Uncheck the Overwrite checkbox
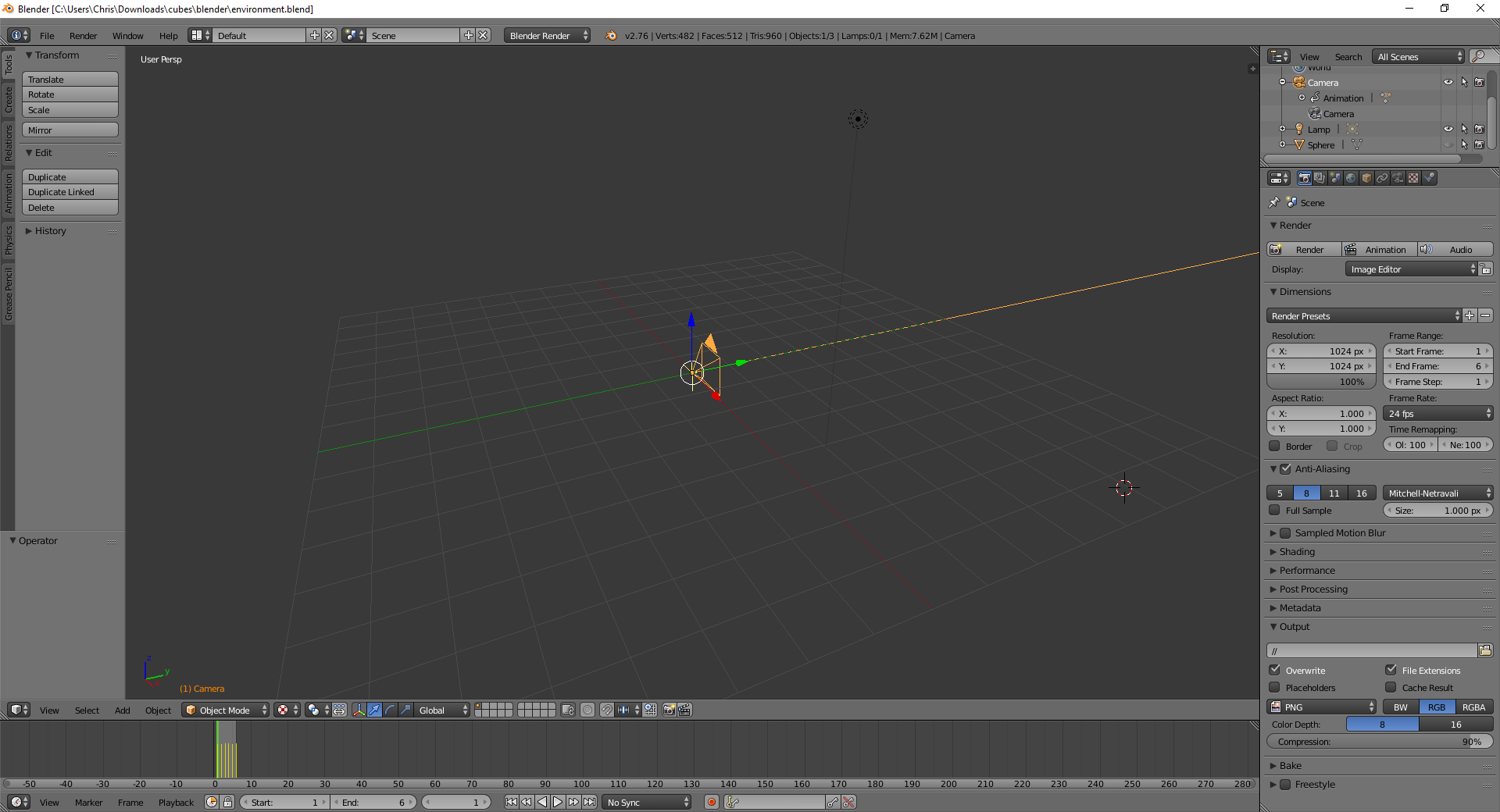This screenshot has height=812, width=1500. (x=1274, y=670)
